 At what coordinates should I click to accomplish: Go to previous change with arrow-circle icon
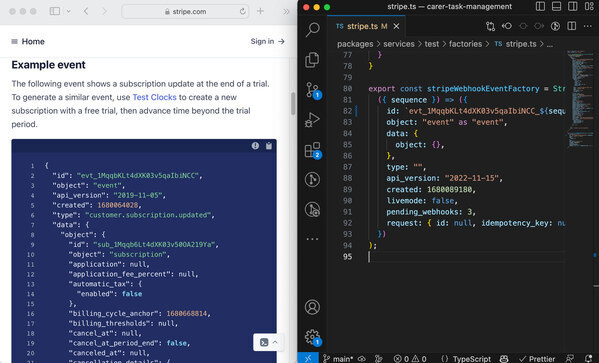[507, 26]
